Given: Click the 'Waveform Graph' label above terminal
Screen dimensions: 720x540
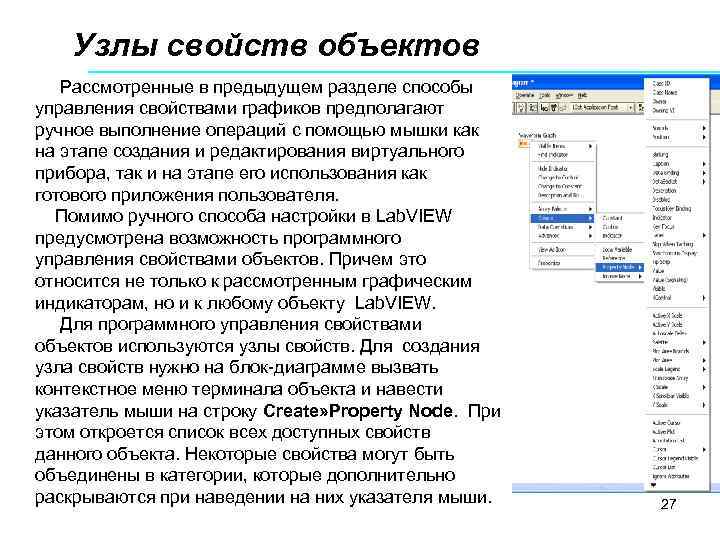Looking at the screenshot, I should pyautogui.click(x=538, y=135).
